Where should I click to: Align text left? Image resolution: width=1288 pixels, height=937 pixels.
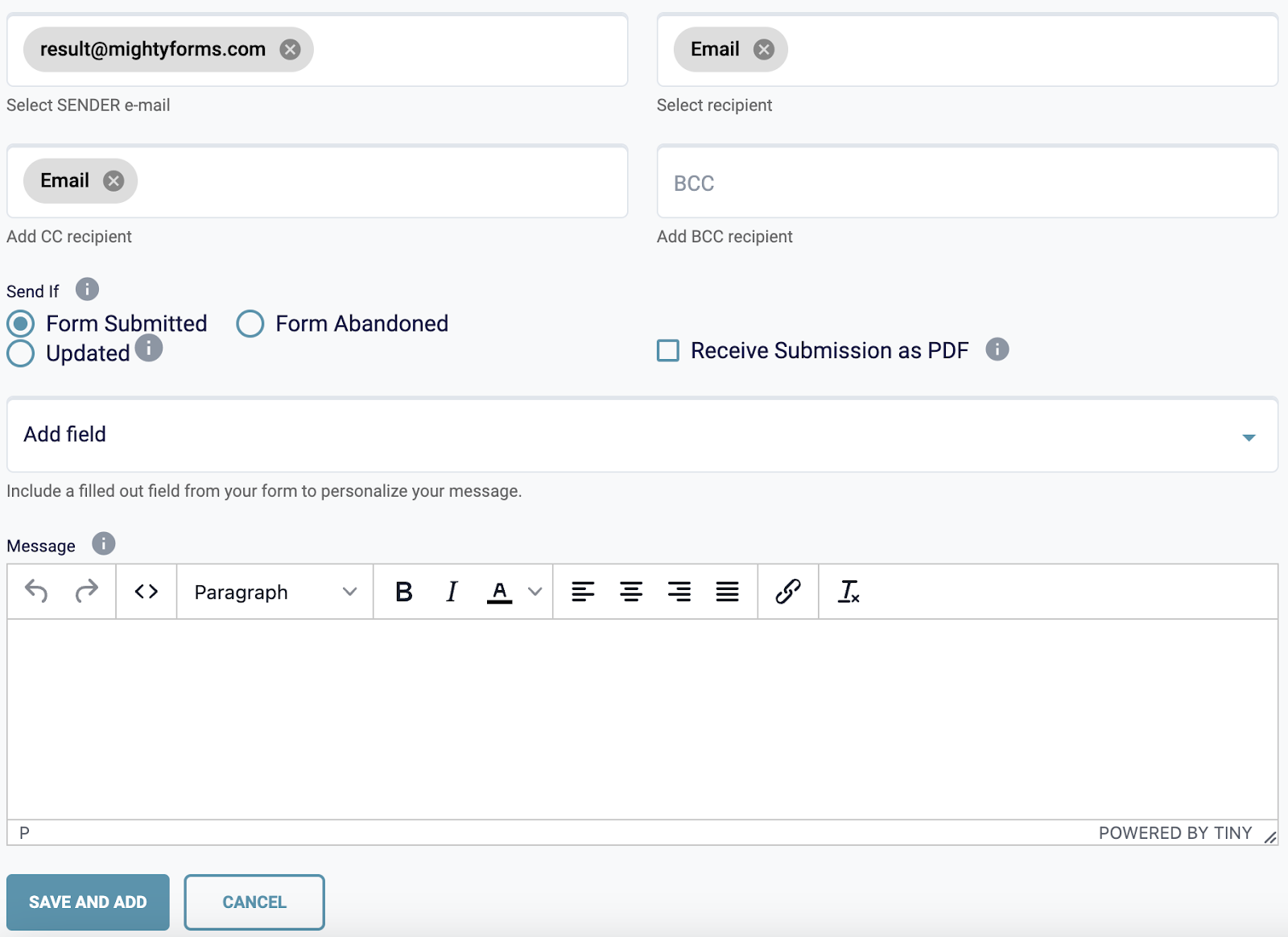tap(583, 592)
